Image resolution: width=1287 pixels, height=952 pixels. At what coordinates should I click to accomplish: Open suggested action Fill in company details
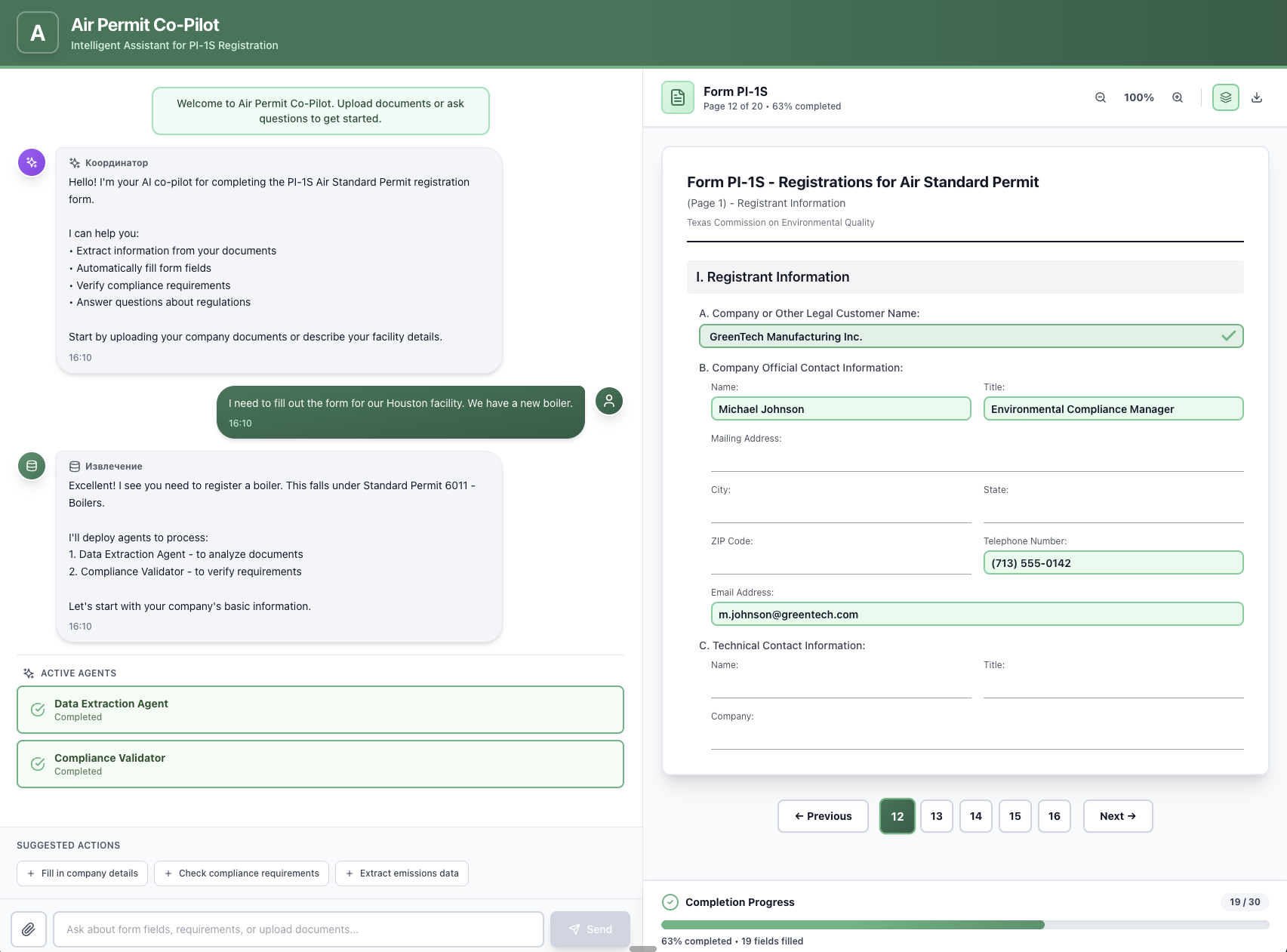(82, 873)
